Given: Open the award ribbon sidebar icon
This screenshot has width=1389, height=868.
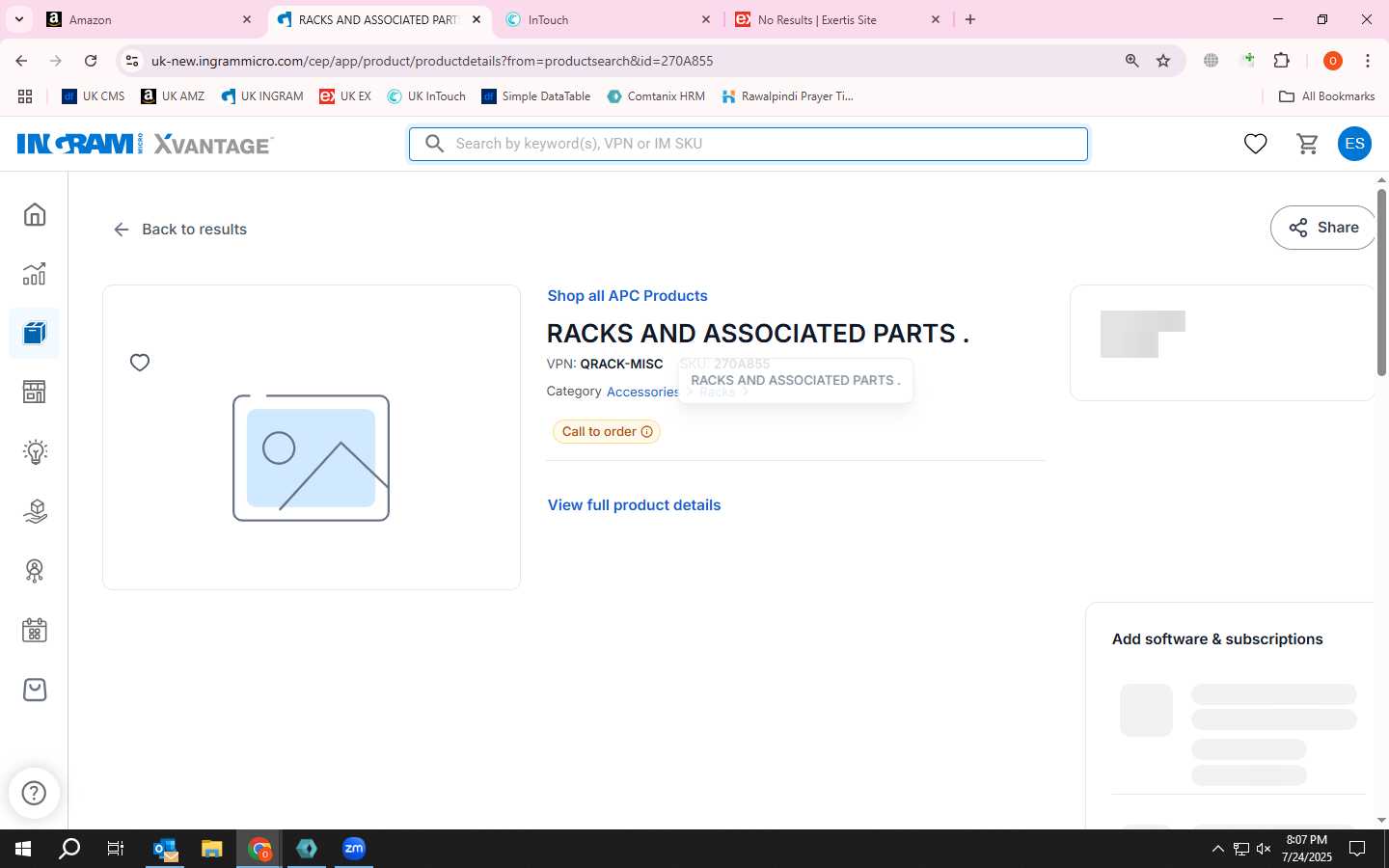Looking at the screenshot, I should [x=35, y=571].
